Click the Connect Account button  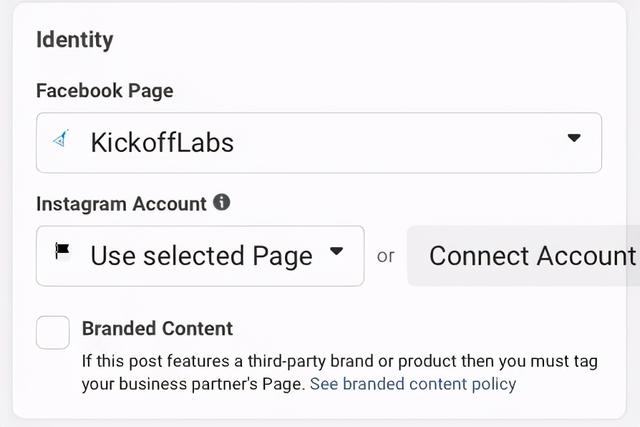[524, 256]
